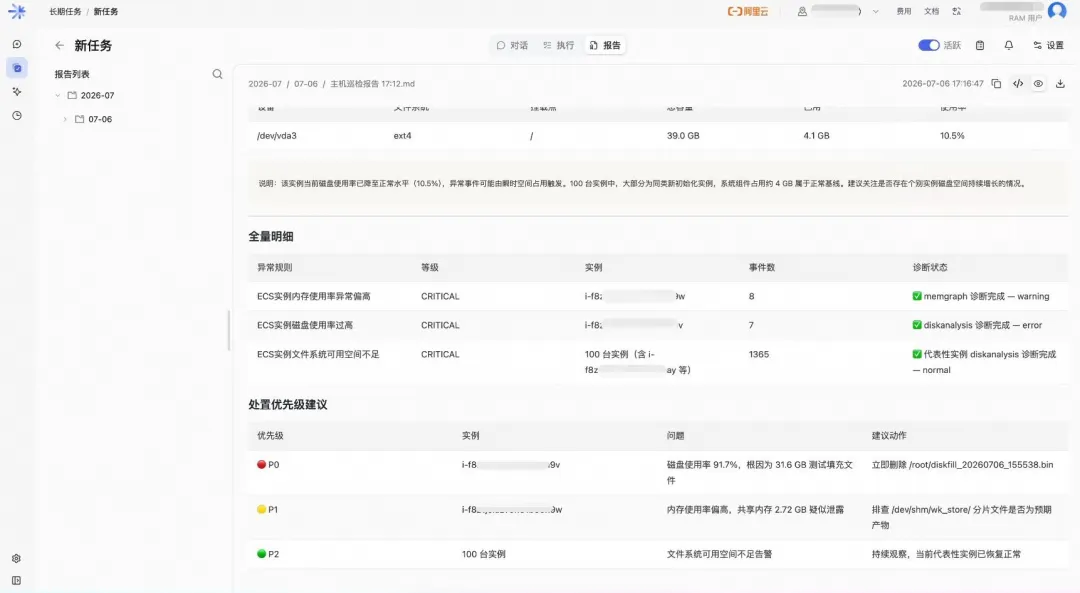
Task: Click the 07-06 segment in report path
Action: point(306,84)
